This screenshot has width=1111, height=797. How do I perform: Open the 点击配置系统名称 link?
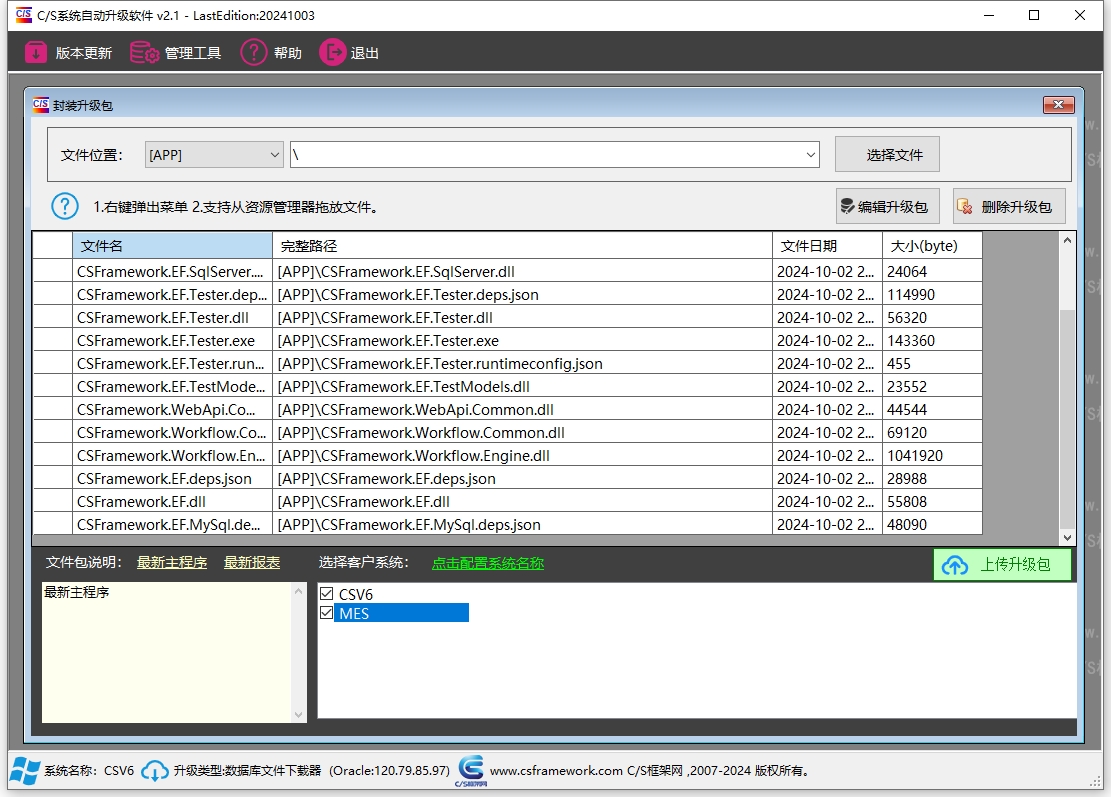tap(487, 563)
